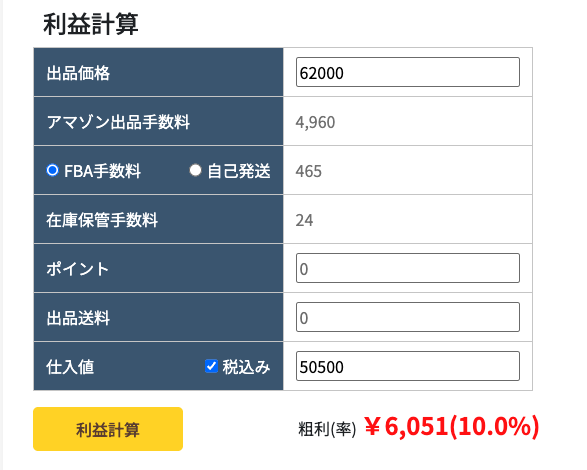Select the FBA手数料 radio button
Image resolution: width=587 pixels, height=470 pixels.
tap(52, 170)
